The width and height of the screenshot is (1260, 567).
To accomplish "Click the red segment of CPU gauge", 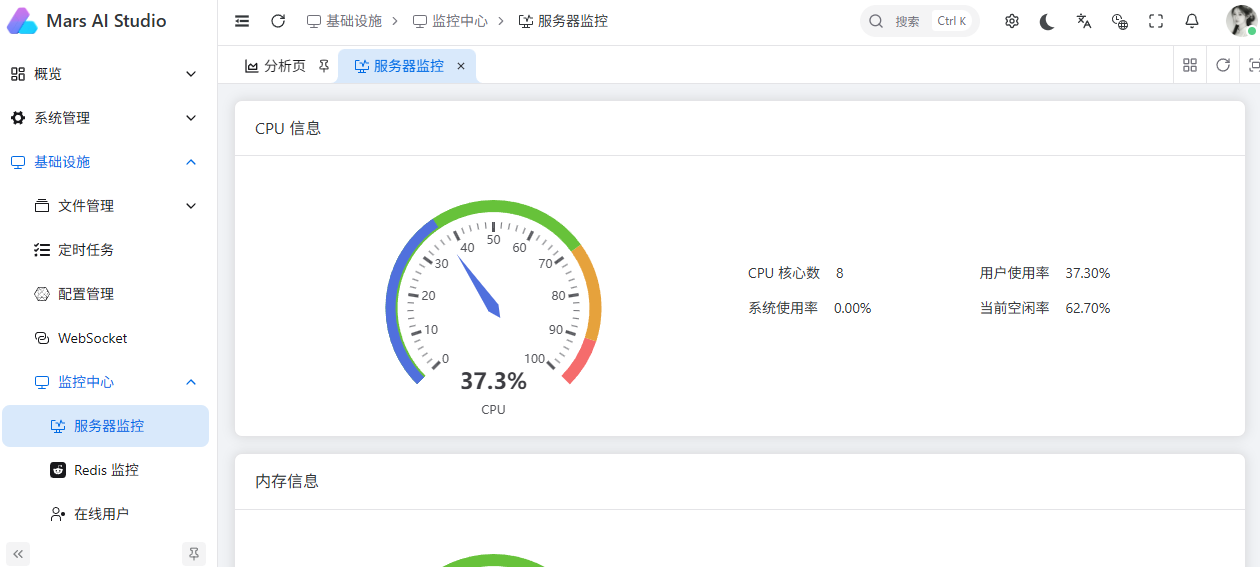I will tap(580, 361).
